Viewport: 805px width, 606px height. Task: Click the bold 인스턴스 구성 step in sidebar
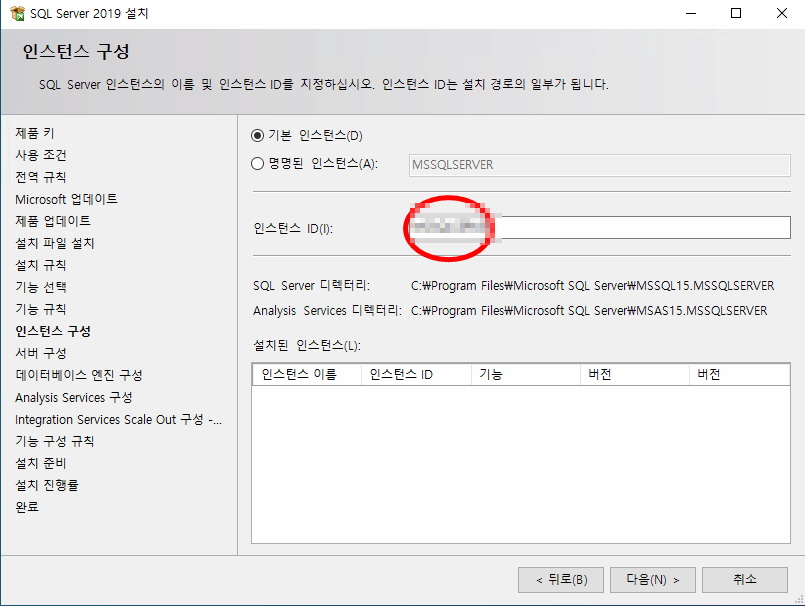click(53, 331)
